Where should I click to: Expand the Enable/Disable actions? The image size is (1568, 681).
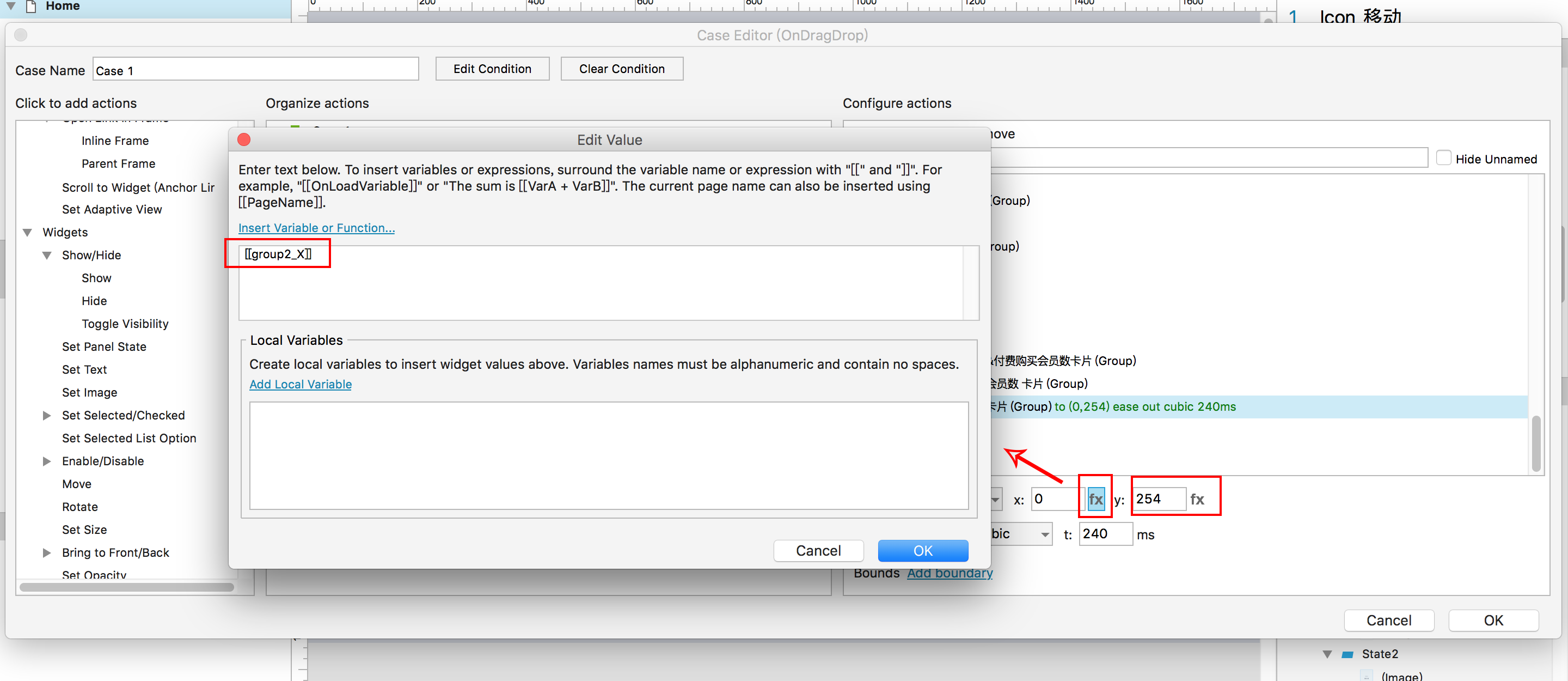tap(47, 461)
